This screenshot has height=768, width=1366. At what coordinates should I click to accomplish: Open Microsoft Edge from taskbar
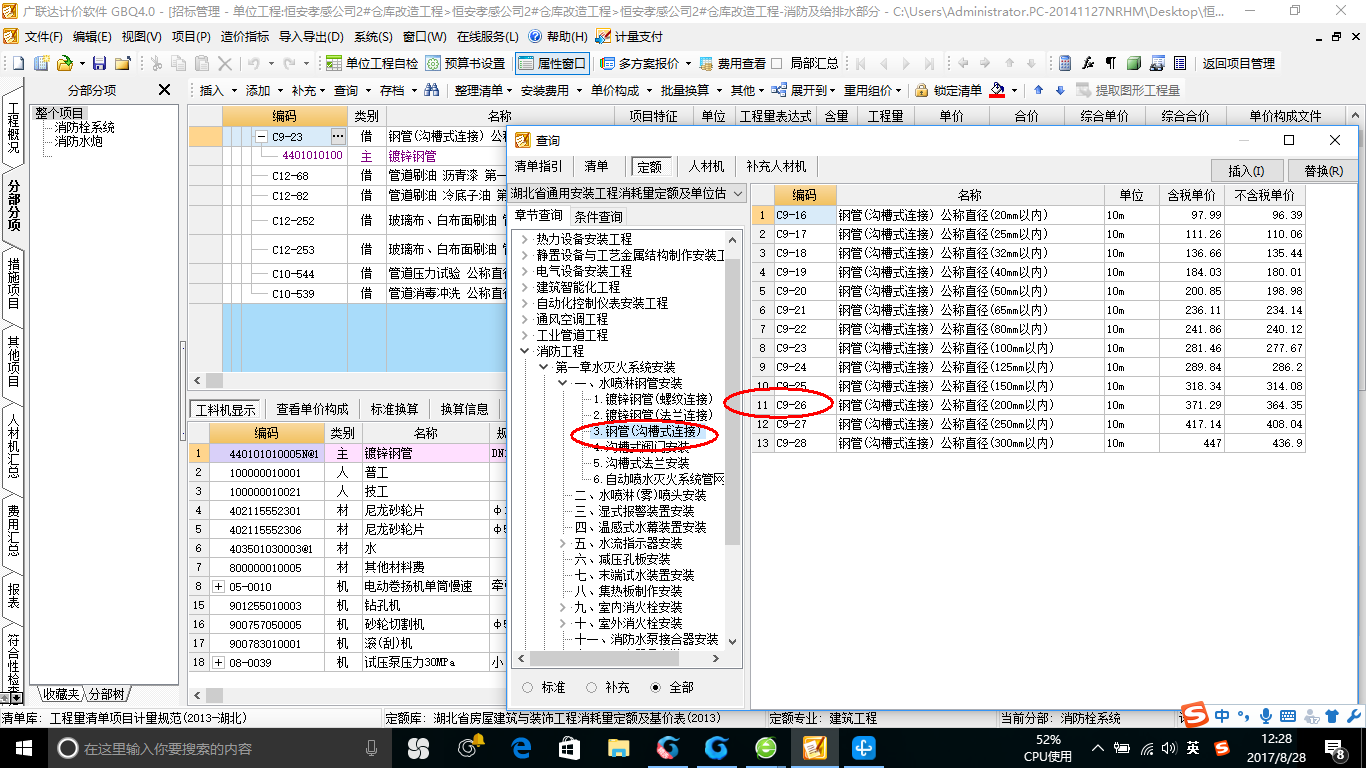[x=521, y=747]
